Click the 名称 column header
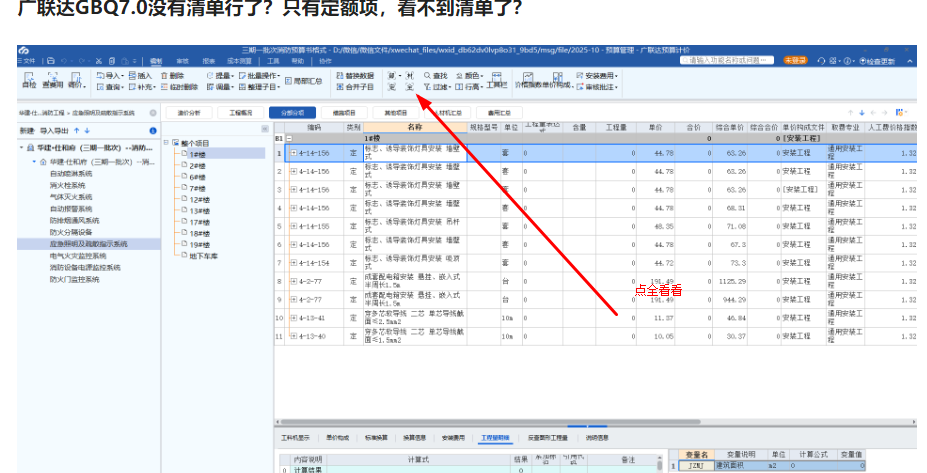This screenshot has width=927, height=473. click(415, 127)
